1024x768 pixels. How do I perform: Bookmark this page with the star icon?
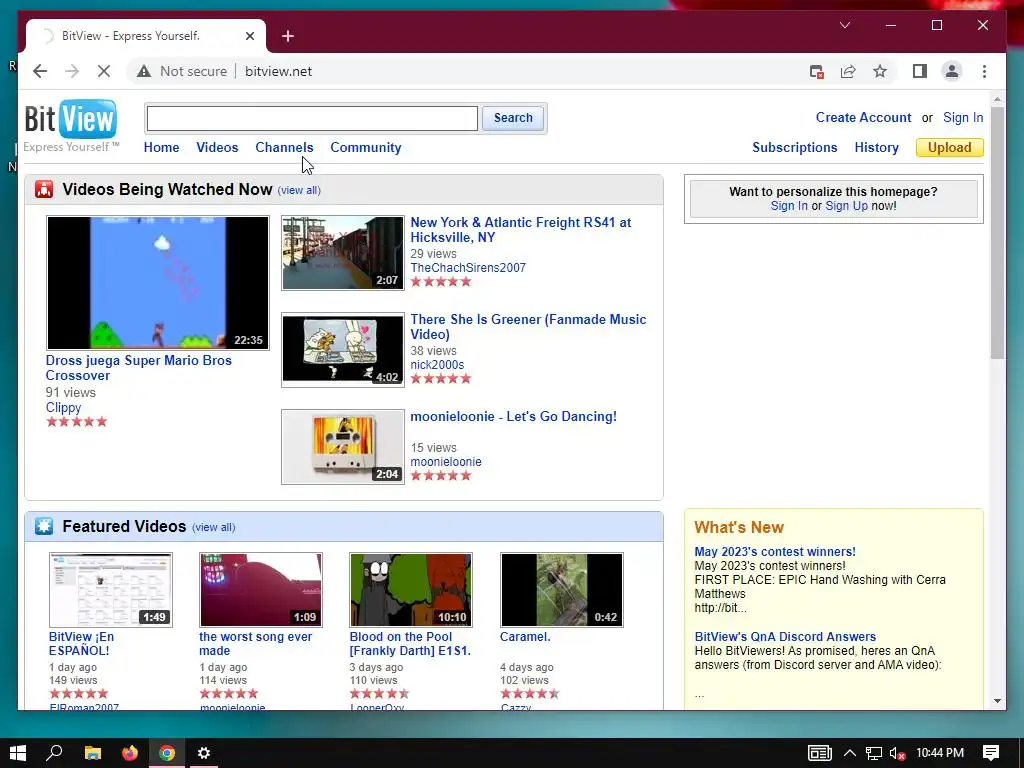tap(880, 71)
